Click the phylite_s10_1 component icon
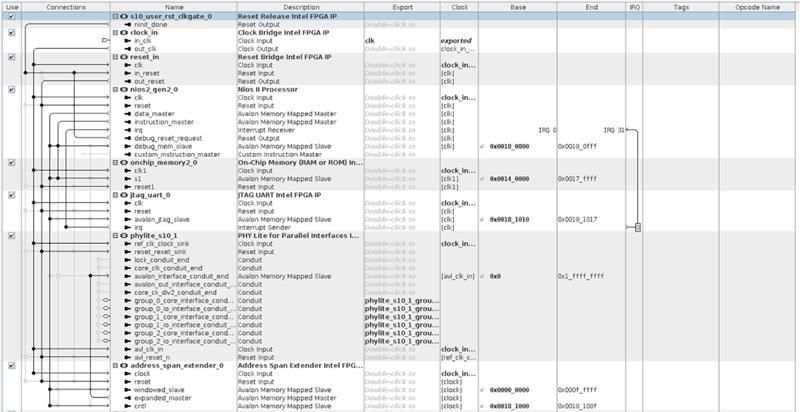The width and height of the screenshot is (800, 412). coord(124,236)
